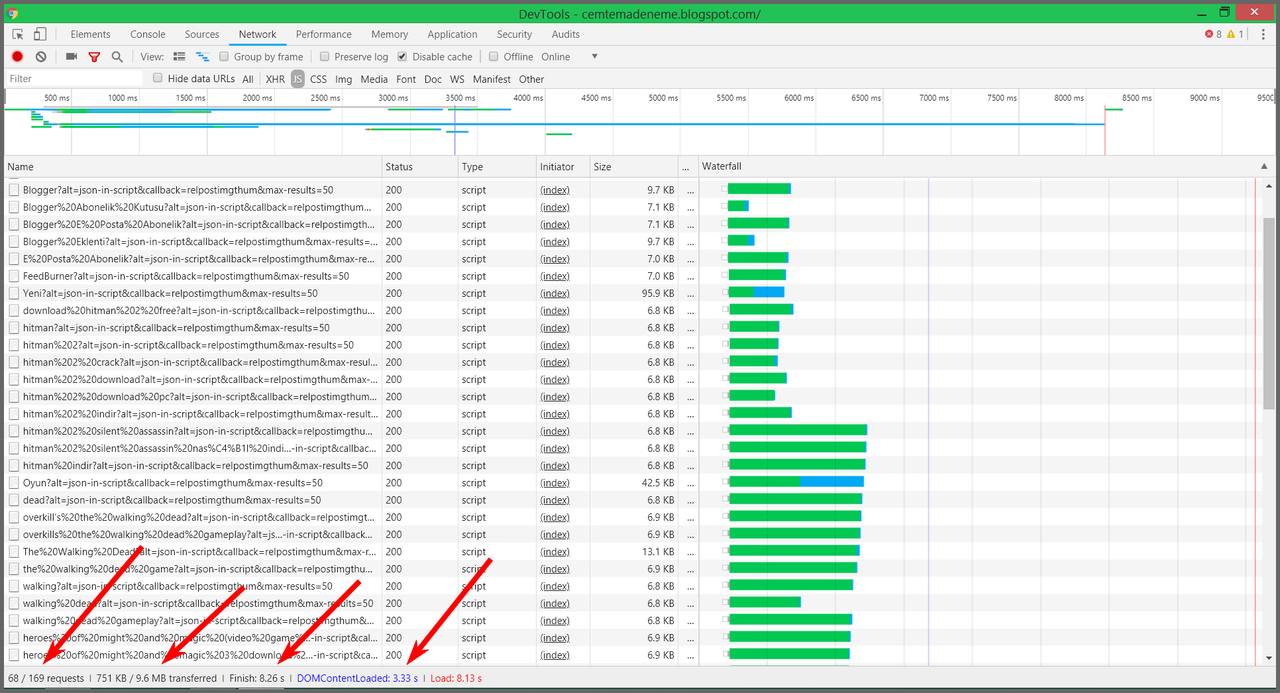The image size is (1280, 693).
Task: Click the Waterfall column sort arrow
Action: tap(1265, 166)
